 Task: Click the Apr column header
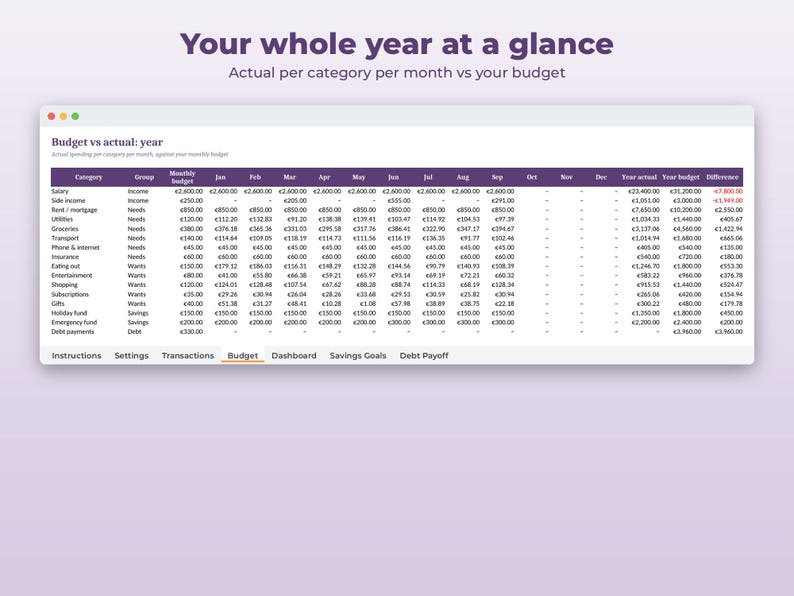click(324, 177)
